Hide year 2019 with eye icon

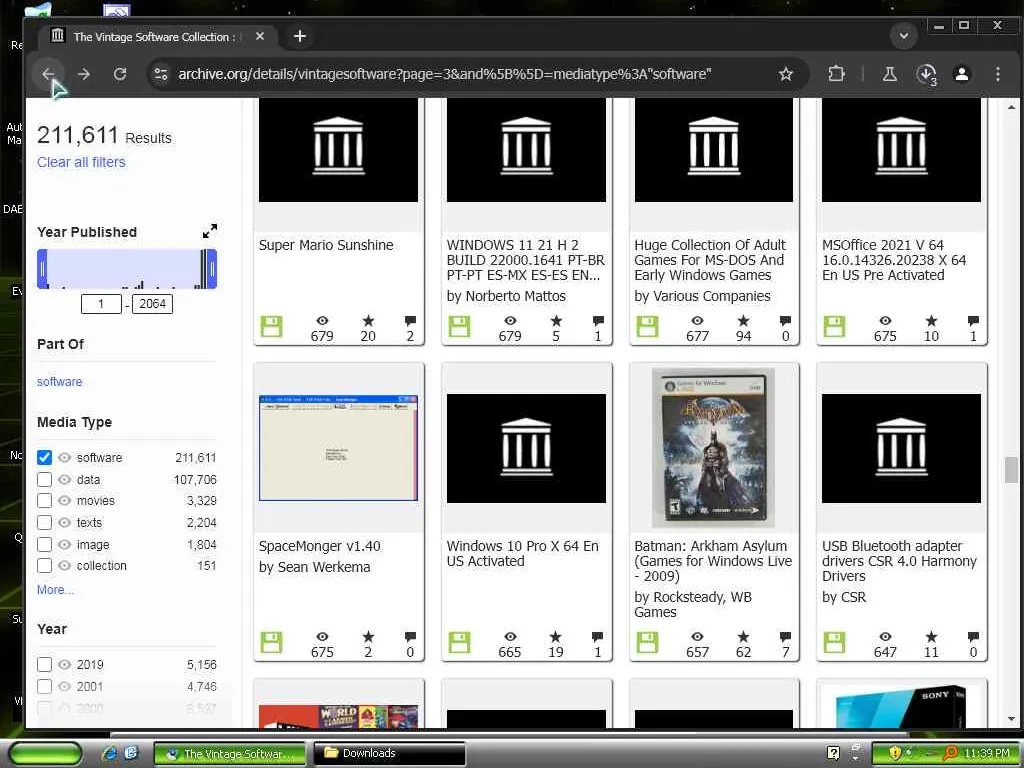coord(64,664)
